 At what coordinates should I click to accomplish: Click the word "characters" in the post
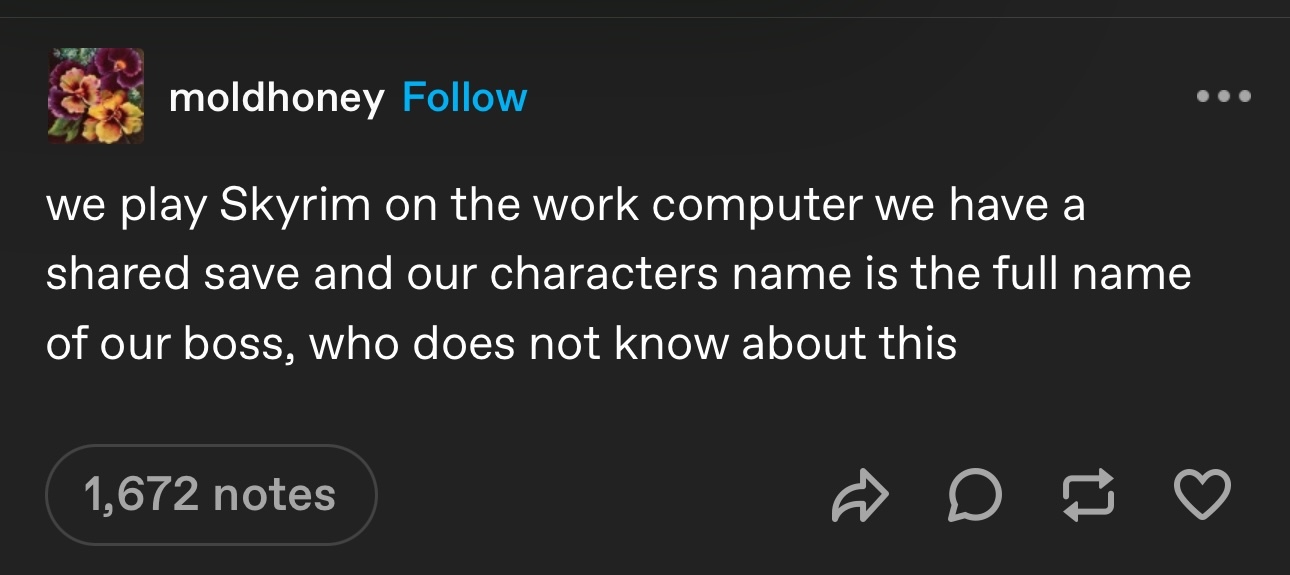(x=604, y=274)
